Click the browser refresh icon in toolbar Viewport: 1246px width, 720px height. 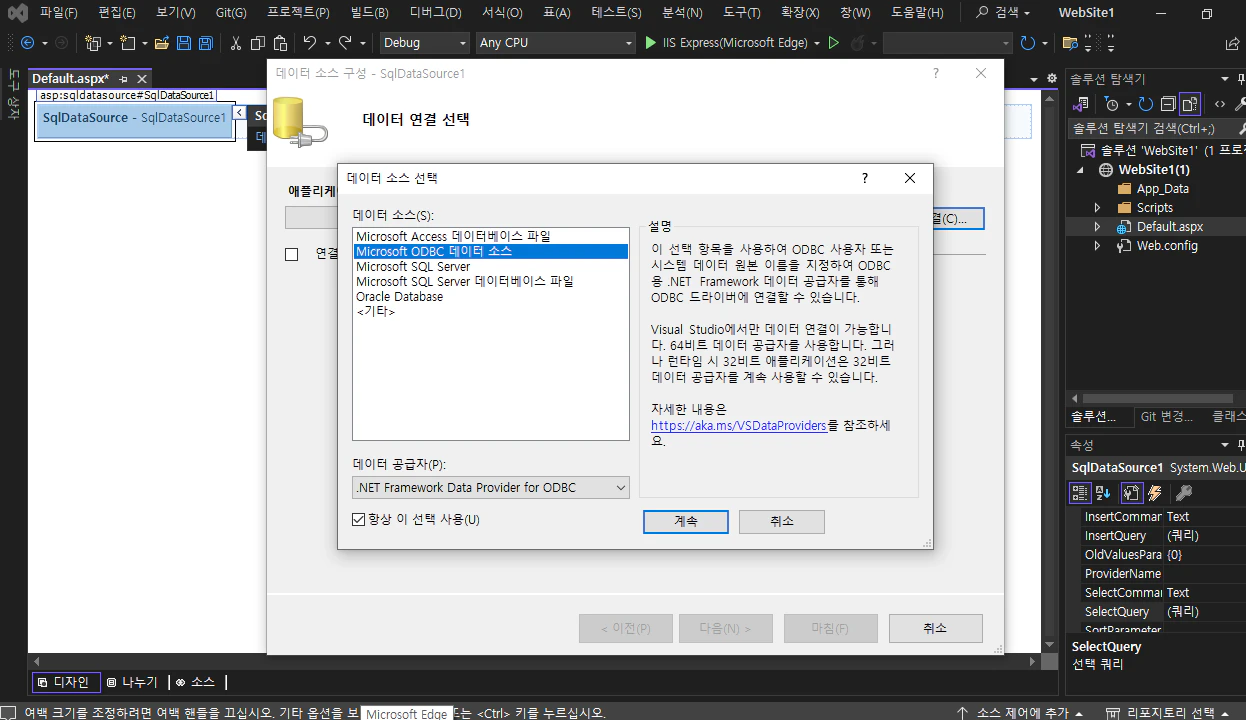(1028, 43)
